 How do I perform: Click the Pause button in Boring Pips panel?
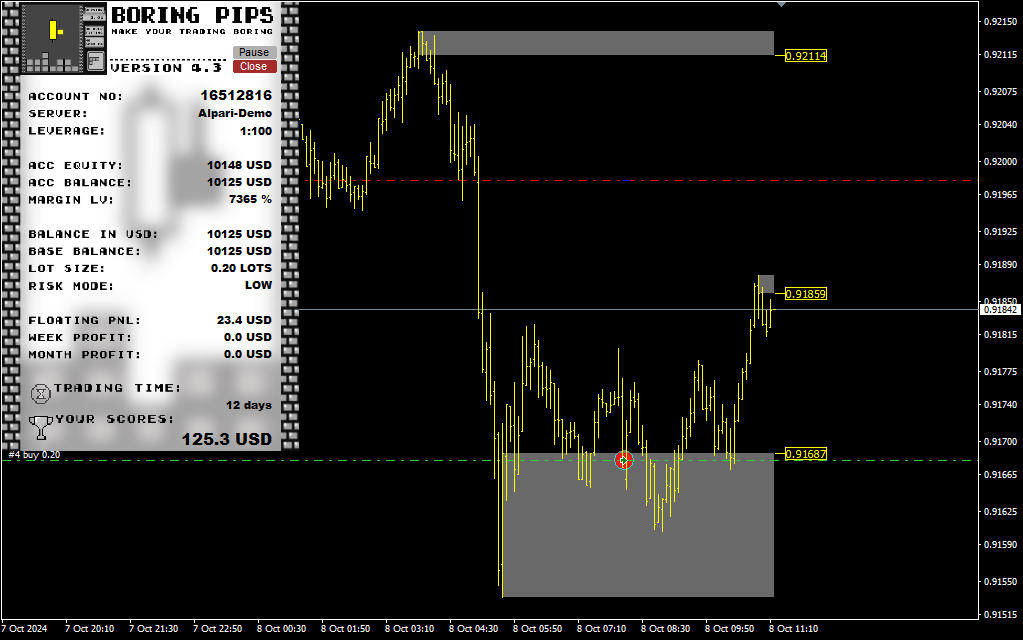pyautogui.click(x=254, y=52)
